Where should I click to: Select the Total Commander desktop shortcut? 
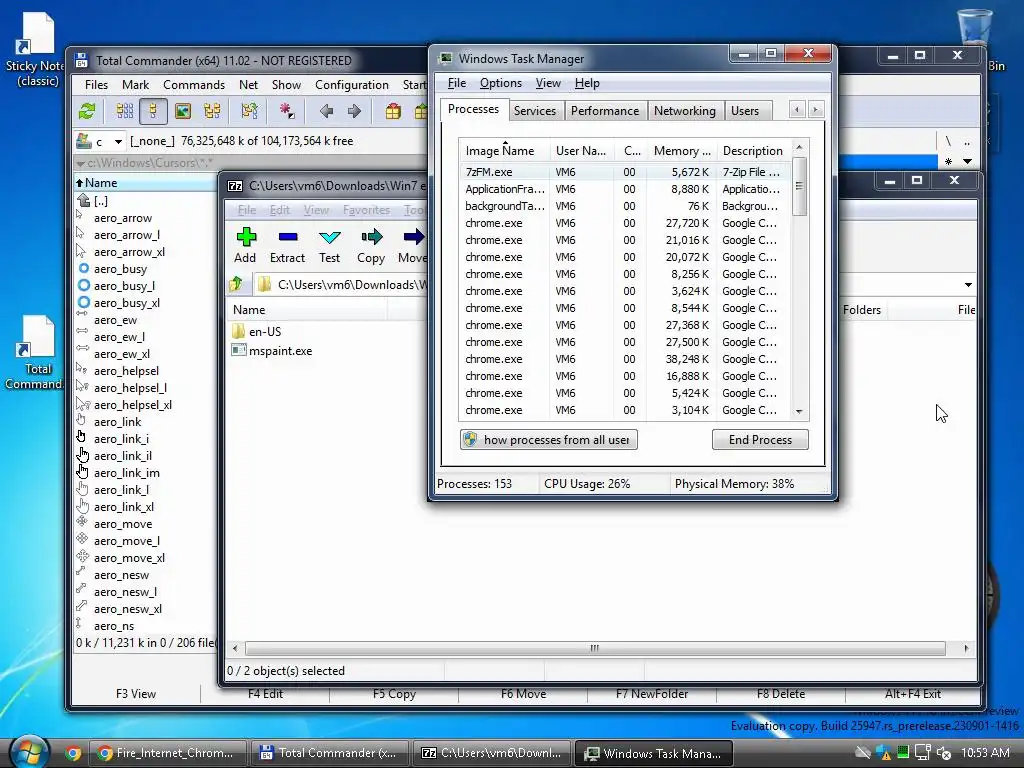click(x=35, y=353)
